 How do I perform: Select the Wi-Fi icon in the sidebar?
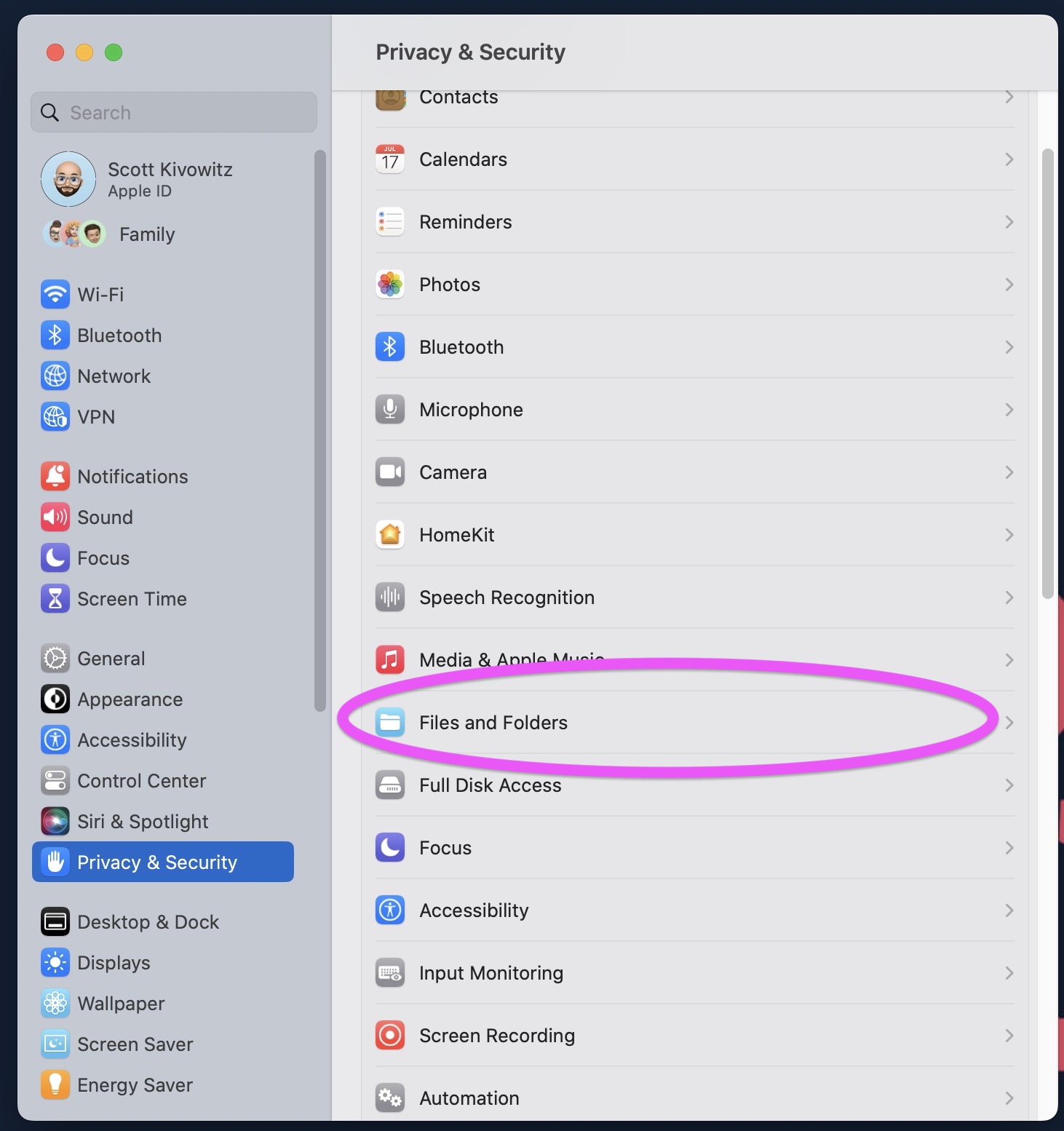point(55,294)
